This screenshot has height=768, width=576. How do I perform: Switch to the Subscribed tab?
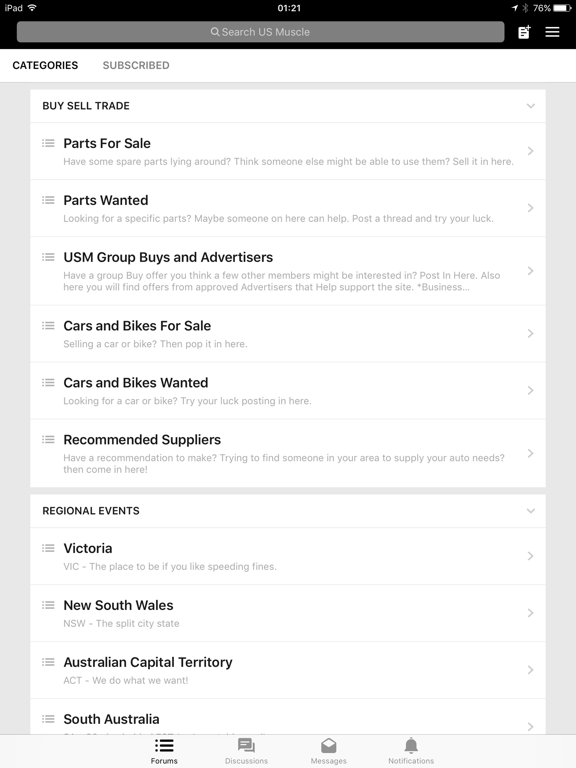[136, 65]
